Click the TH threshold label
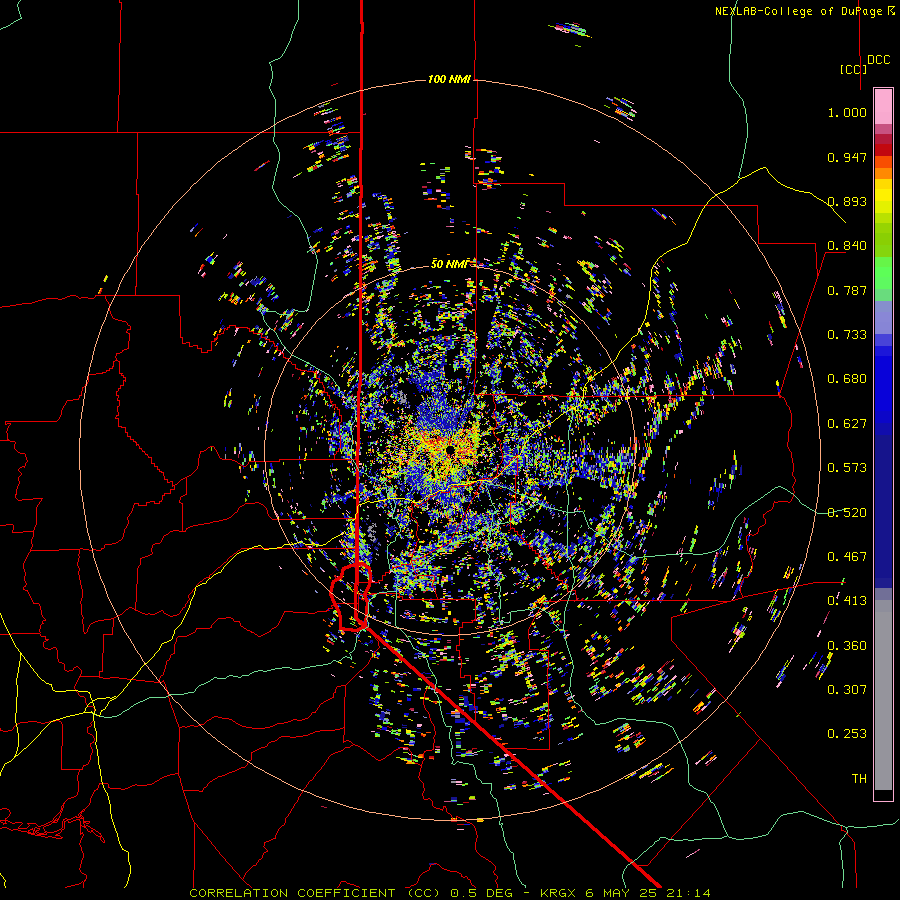 (x=859, y=779)
